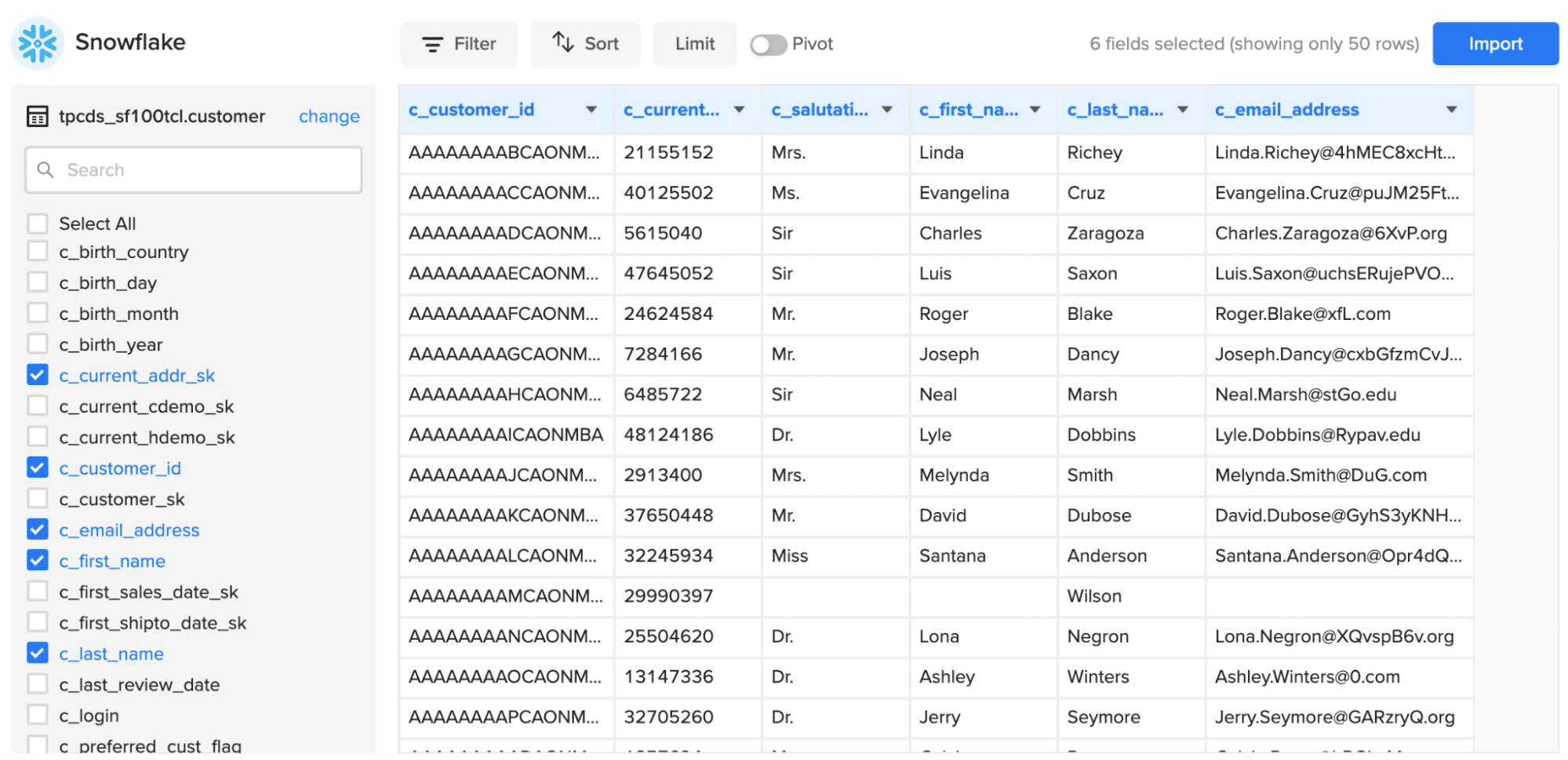
Task: Select the c_email_address column header label
Action: point(1286,110)
